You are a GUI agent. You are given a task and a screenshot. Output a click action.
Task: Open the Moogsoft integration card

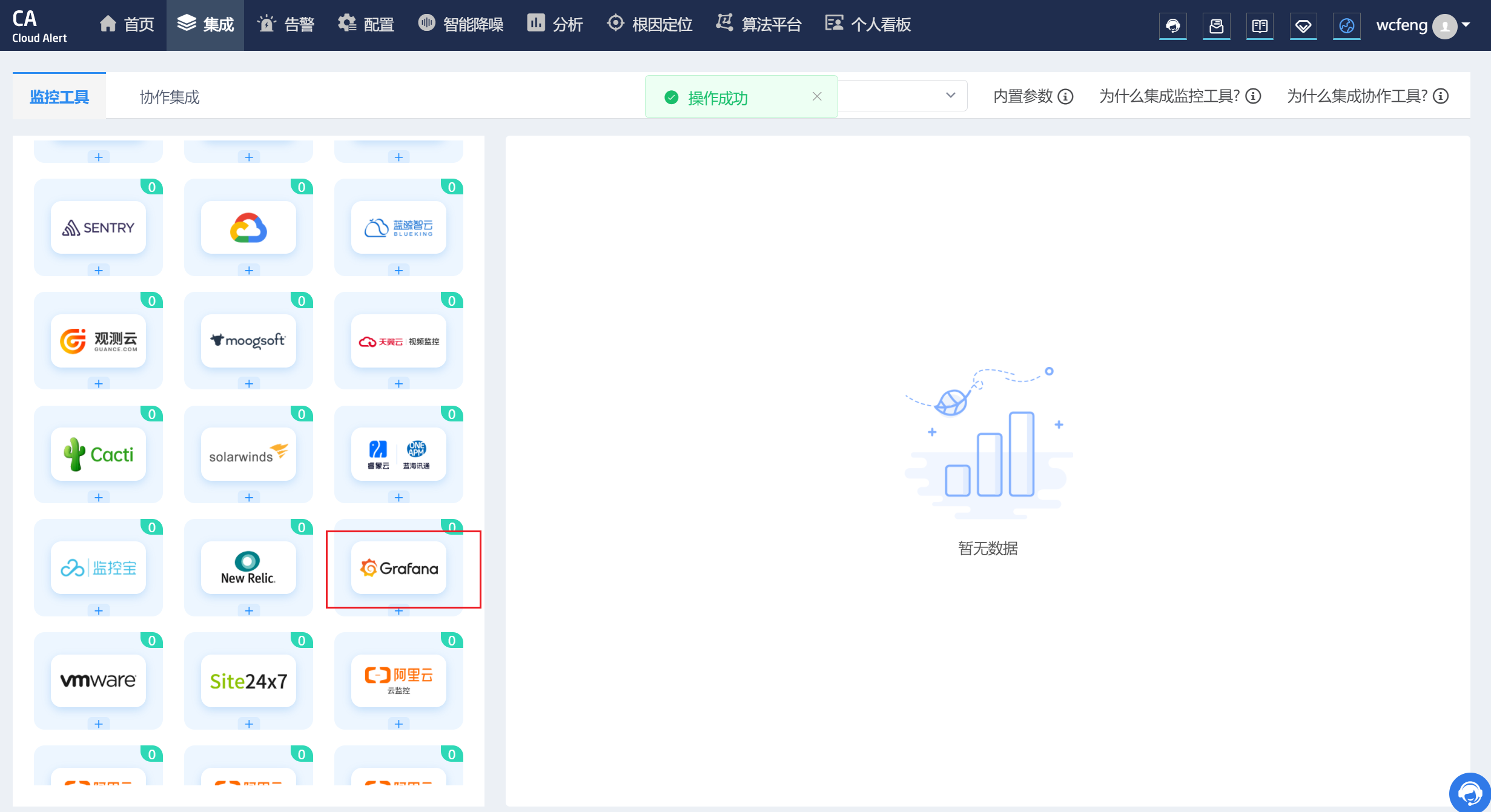pyautogui.click(x=248, y=341)
